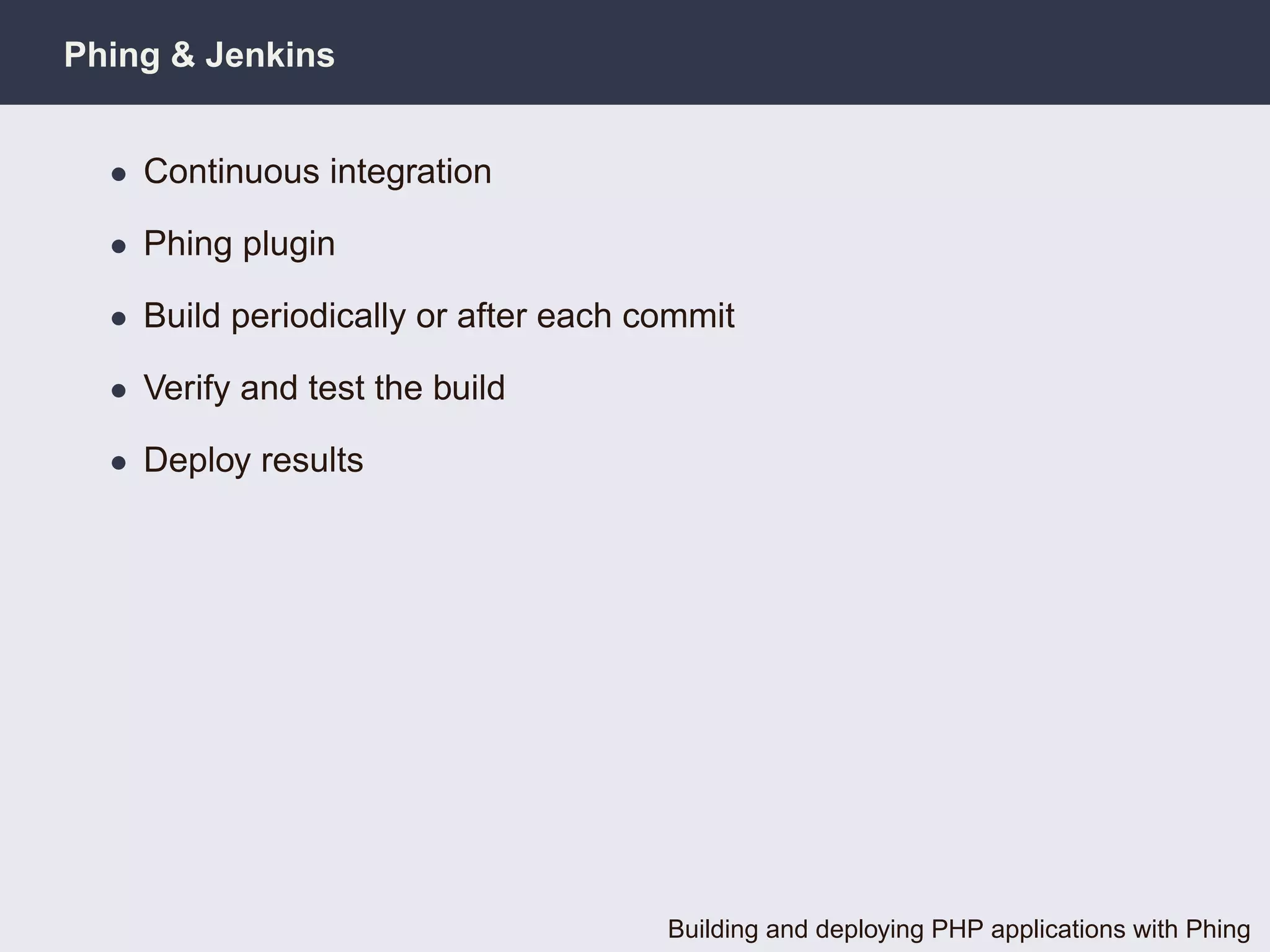The height and width of the screenshot is (952, 1270).
Task: Click the word commit in the third bullet
Action: coord(678,315)
